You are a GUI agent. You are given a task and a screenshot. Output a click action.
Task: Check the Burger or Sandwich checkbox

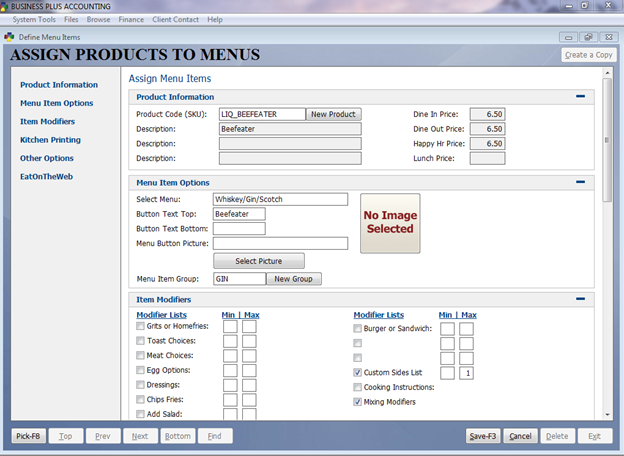click(x=357, y=329)
